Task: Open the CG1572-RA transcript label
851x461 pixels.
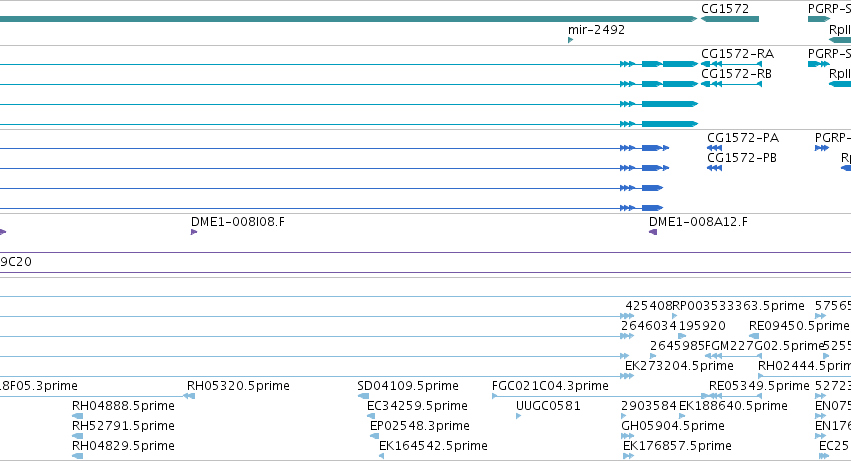Action: (737, 54)
